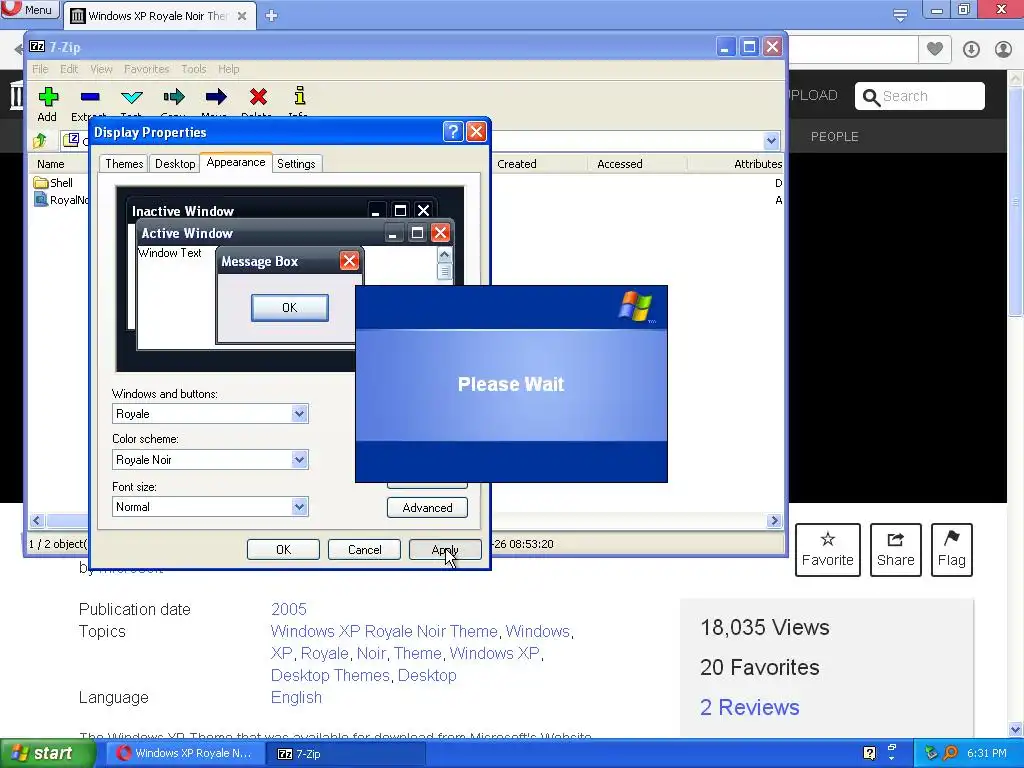Select the RoyalNoir file in 7-Zip
The image size is (1024, 768).
(60, 200)
